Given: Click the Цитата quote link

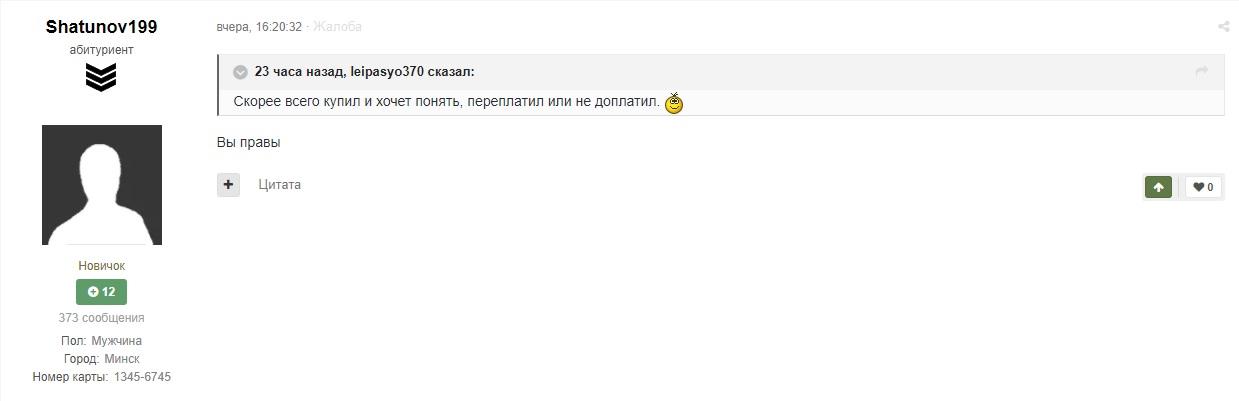Looking at the screenshot, I should (279, 185).
